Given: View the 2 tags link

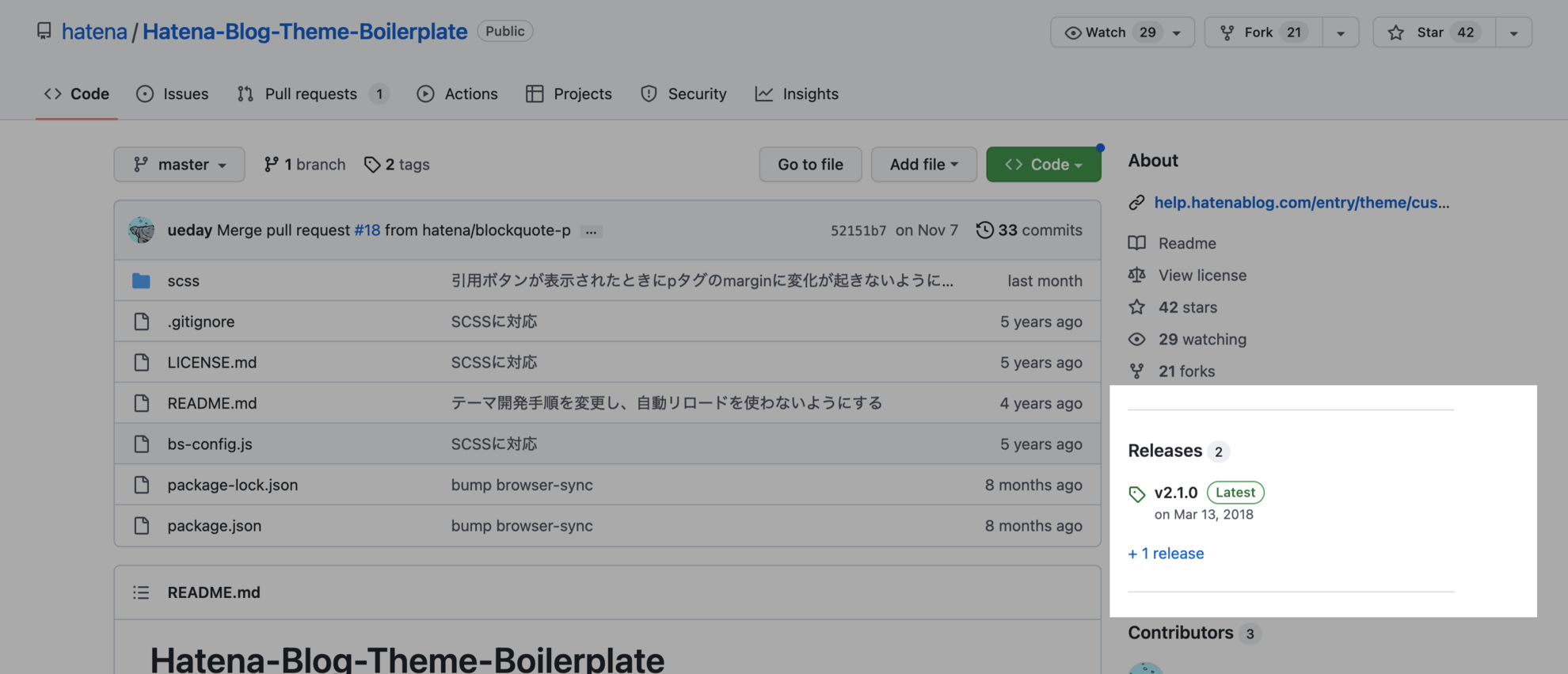Looking at the screenshot, I should point(397,164).
